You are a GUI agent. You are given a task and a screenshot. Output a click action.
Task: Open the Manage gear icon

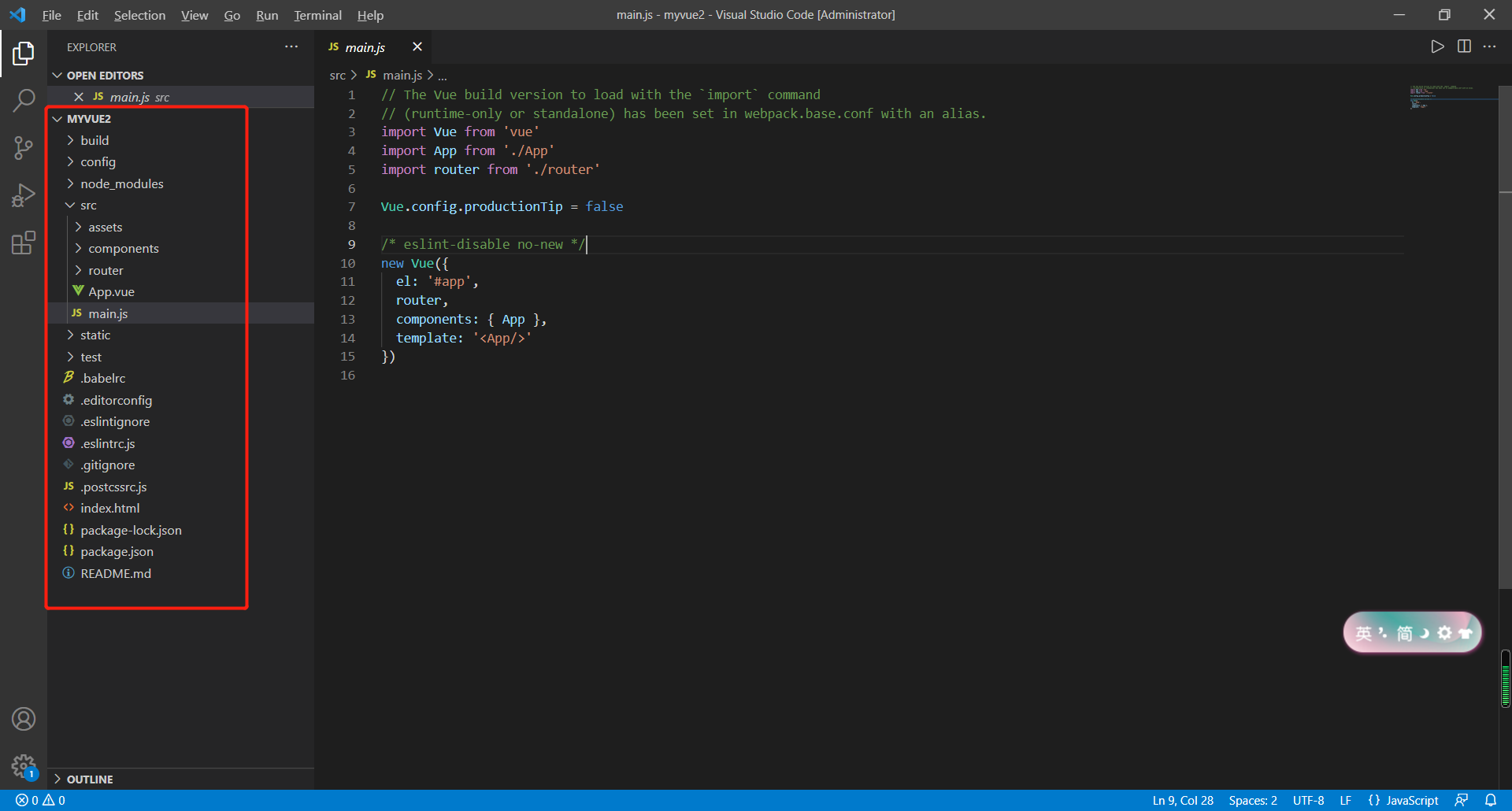23,766
